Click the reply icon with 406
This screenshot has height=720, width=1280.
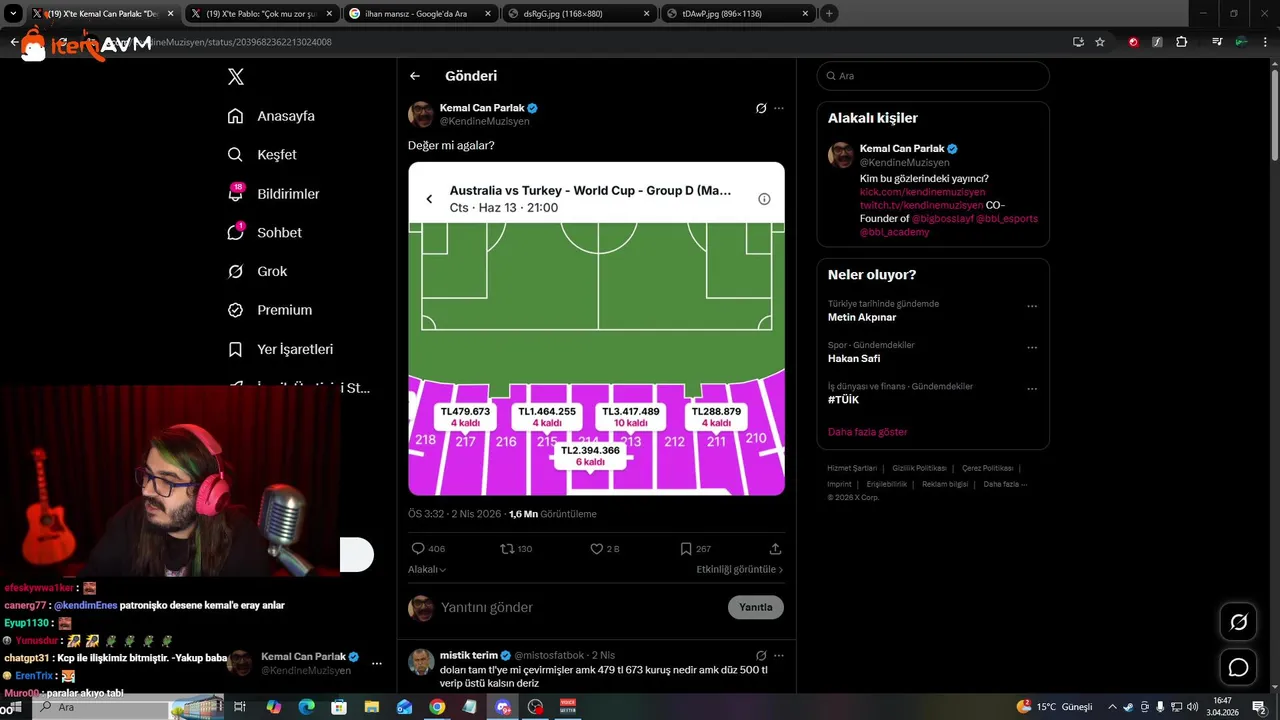pos(428,549)
